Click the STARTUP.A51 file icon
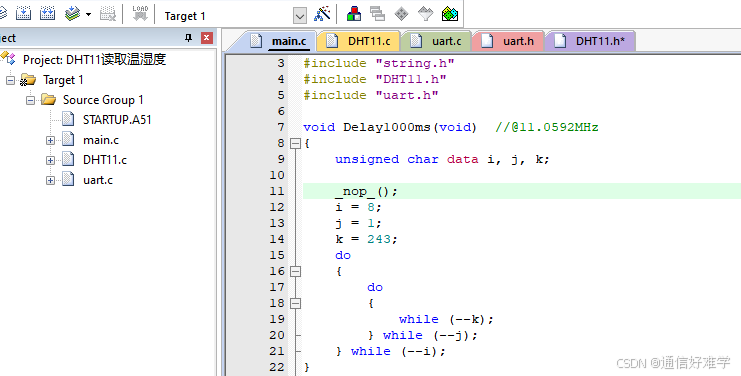The height and width of the screenshot is (376, 741). [x=69, y=119]
